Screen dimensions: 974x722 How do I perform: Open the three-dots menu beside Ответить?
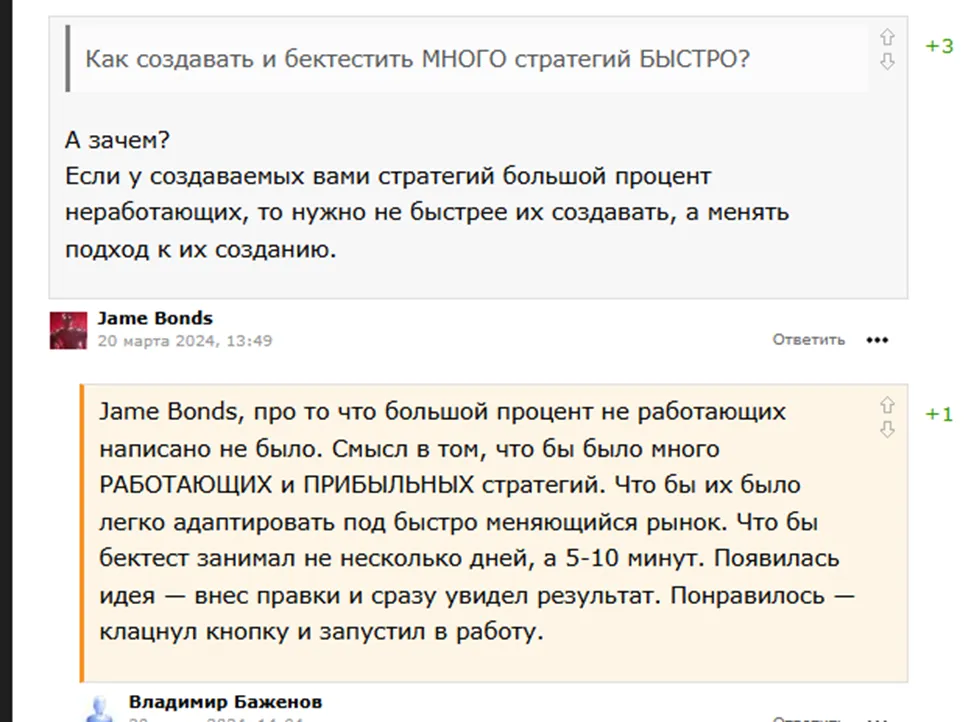(877, 340)
